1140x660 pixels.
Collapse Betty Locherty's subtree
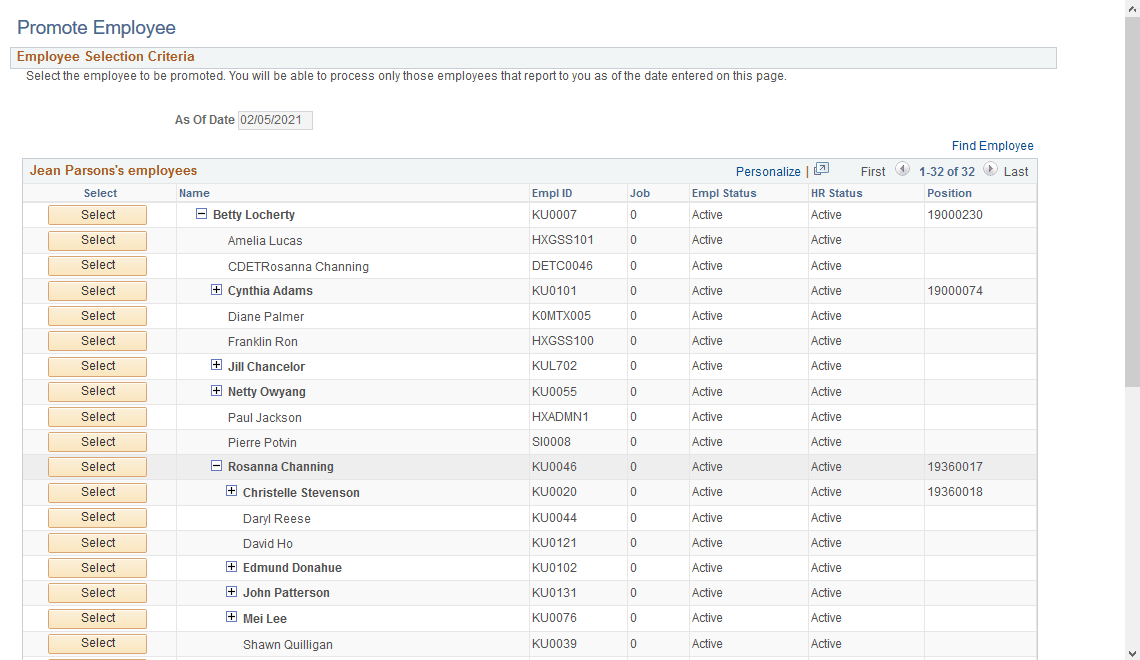coord(202,214)
